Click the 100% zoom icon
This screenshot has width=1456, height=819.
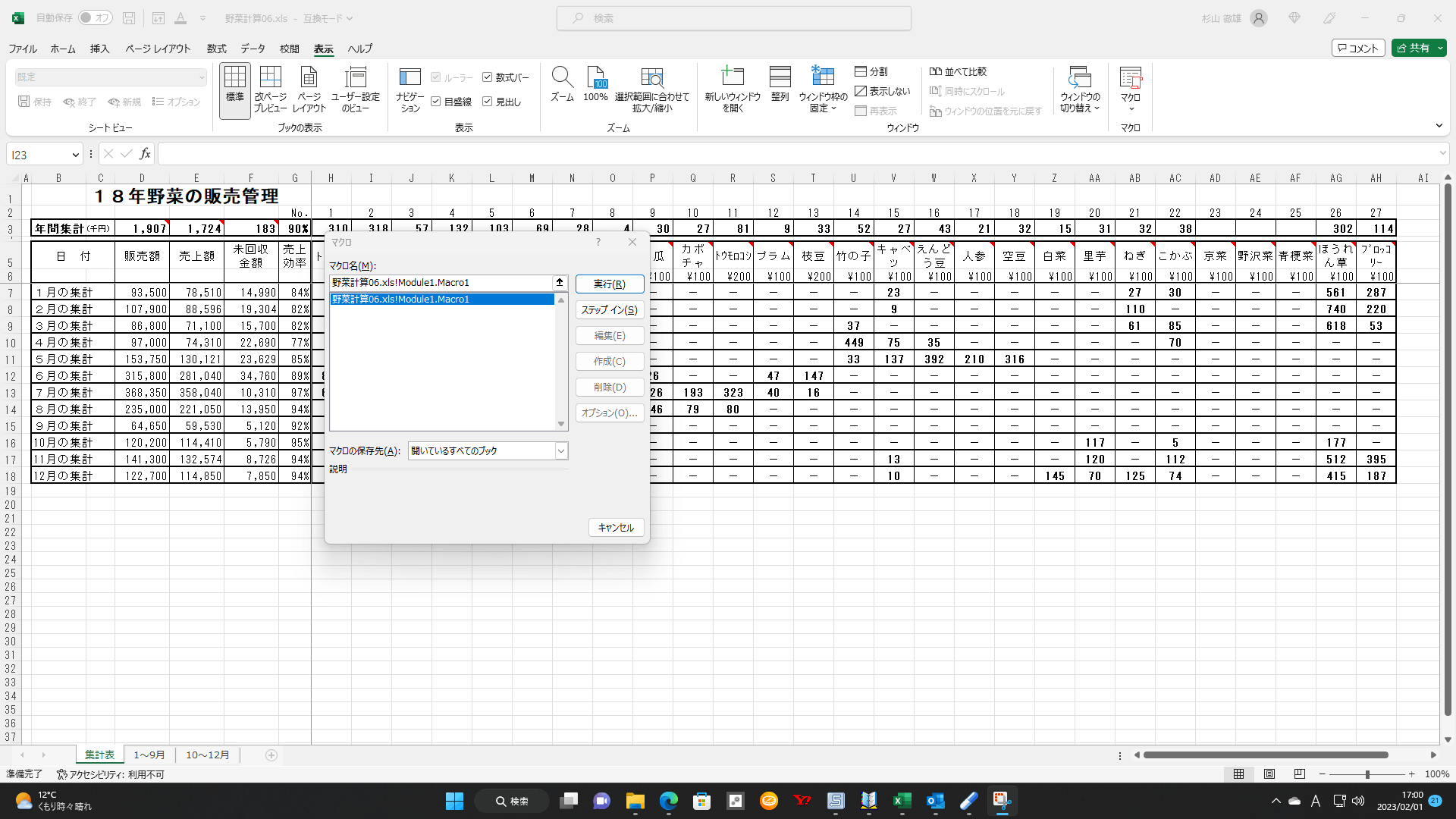(x=596, y=77)
